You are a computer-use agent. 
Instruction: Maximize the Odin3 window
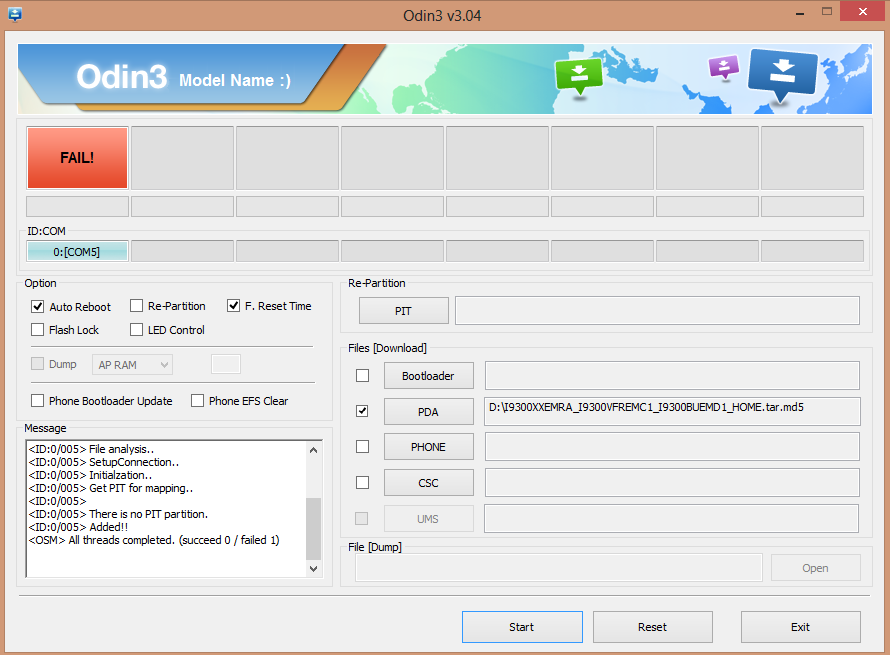click(x=827, y=11)
